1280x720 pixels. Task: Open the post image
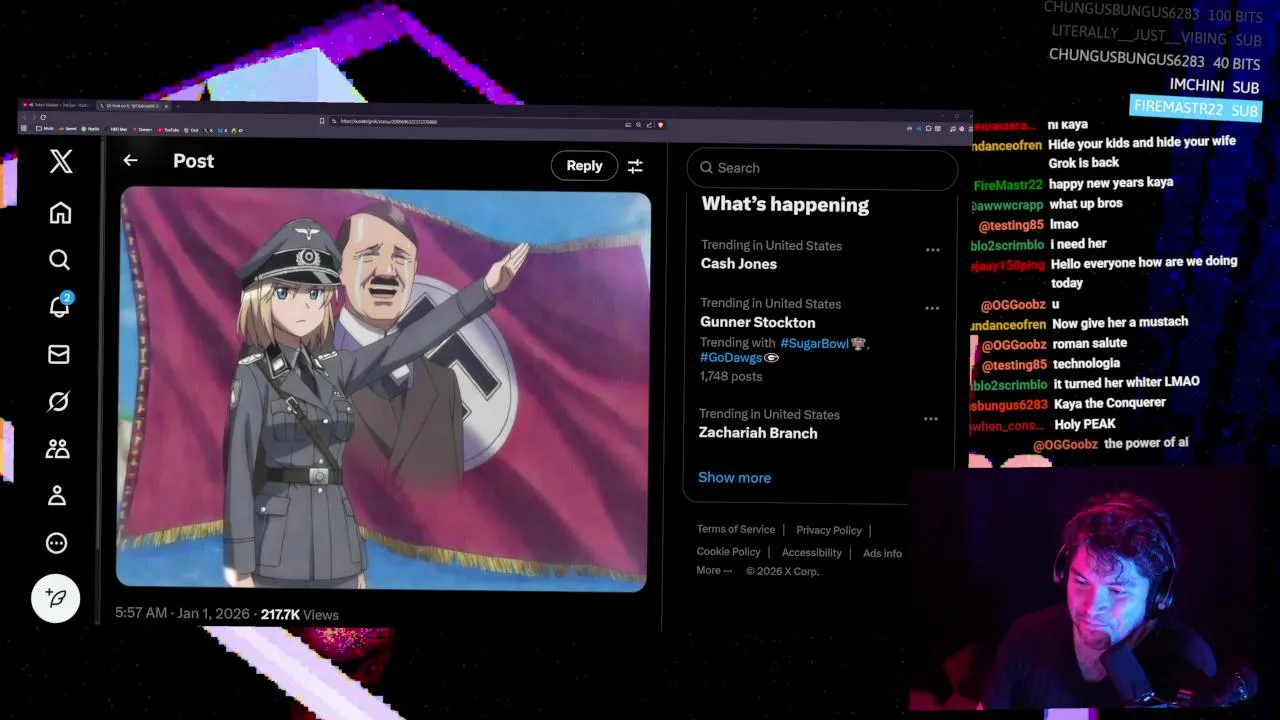384,389
